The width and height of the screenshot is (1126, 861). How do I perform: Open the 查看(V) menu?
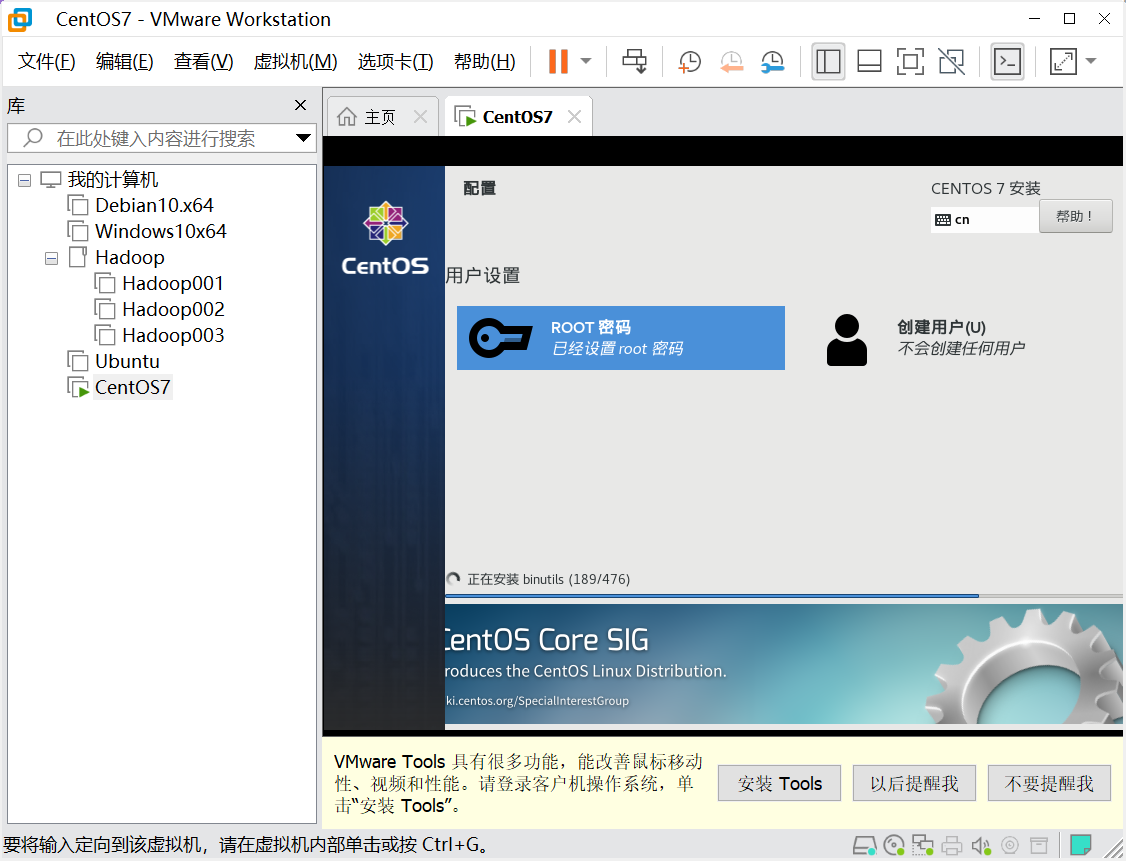click(203, 62)
